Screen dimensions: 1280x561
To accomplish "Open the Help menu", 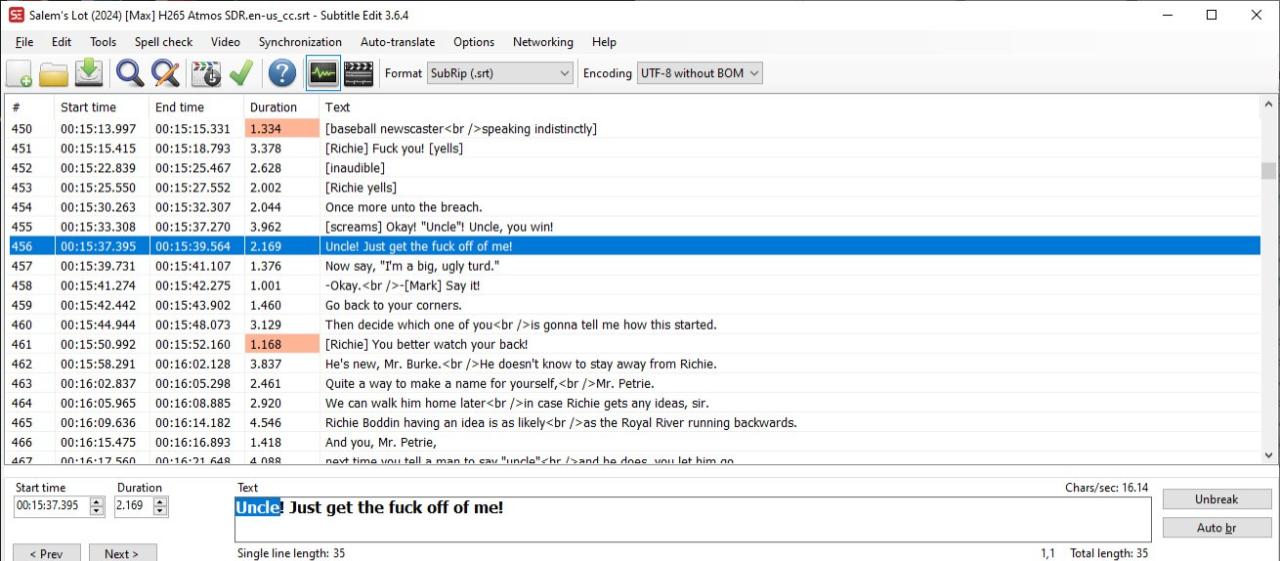I will click(604, 42).
